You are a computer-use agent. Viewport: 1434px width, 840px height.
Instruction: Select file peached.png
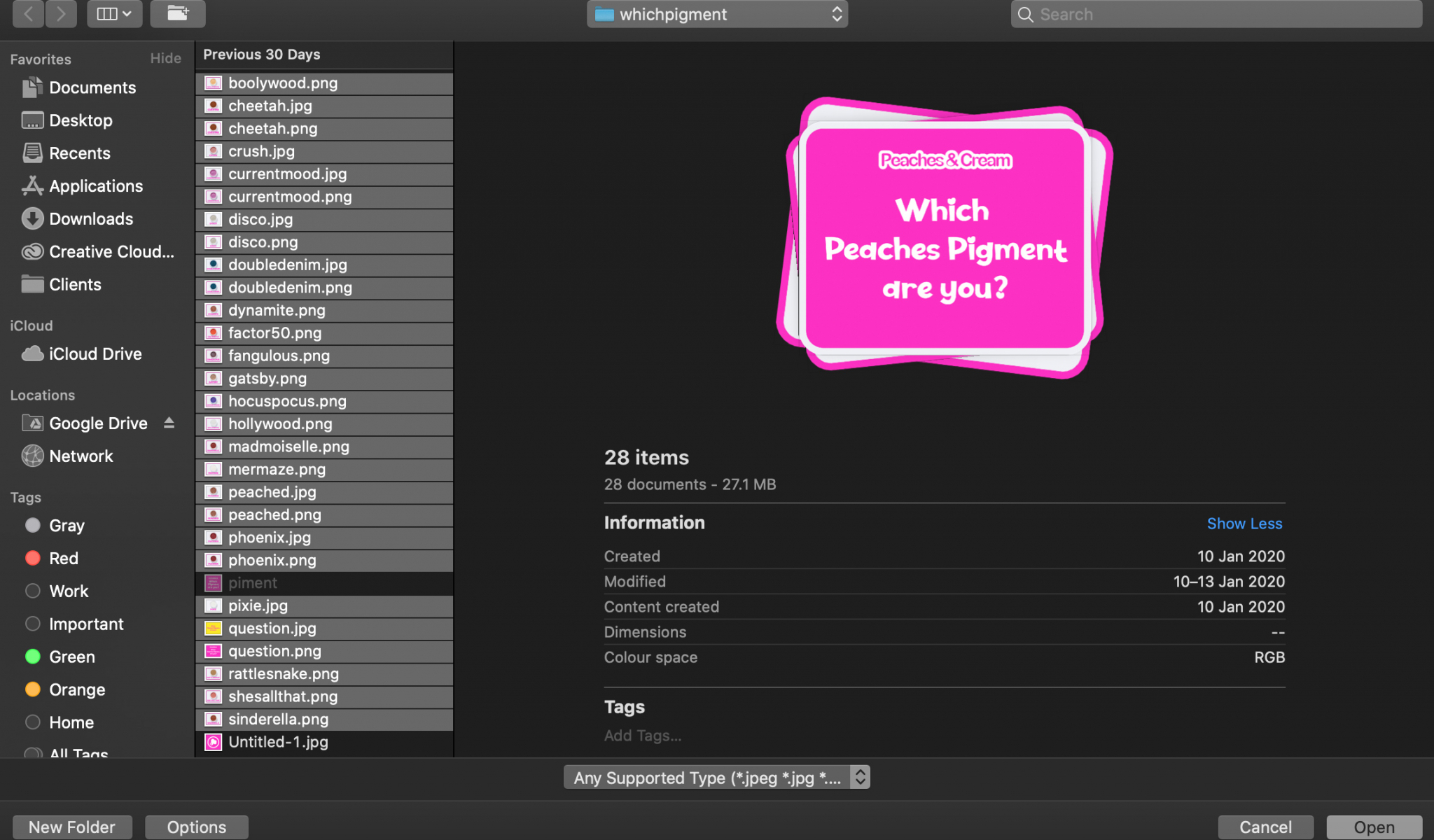324,515
